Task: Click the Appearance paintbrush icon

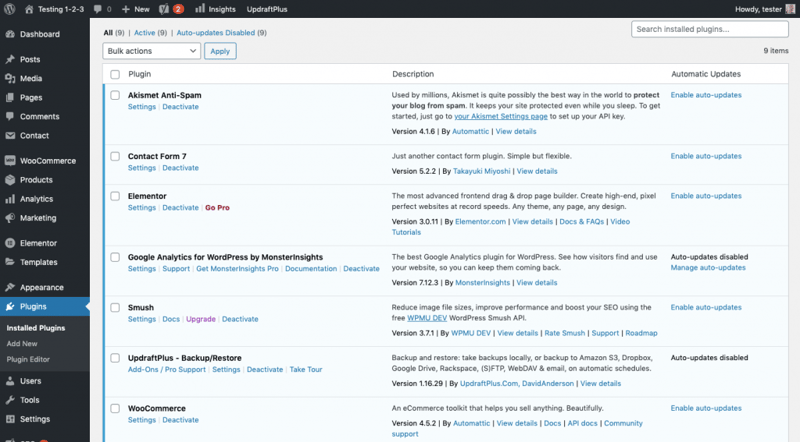Action: click(x=10, y=287)
